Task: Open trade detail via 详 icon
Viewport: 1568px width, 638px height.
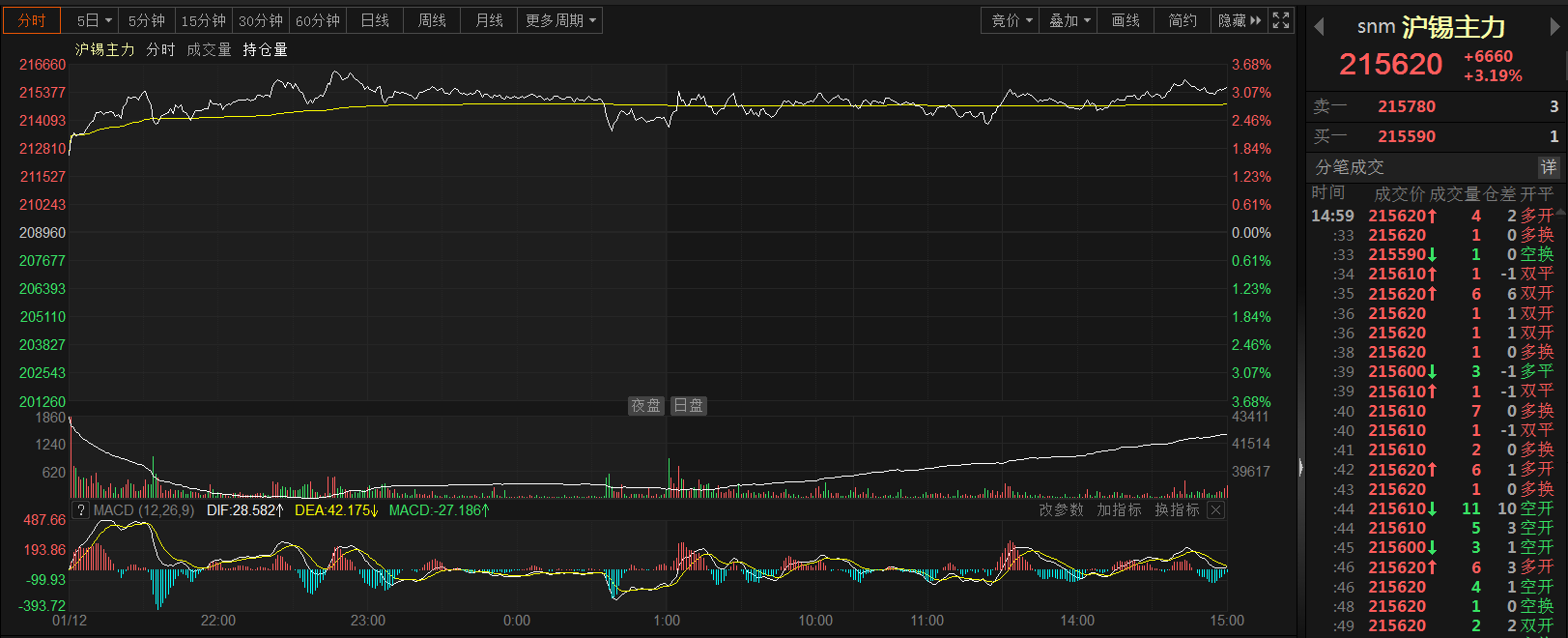Action: point(1549,167)
